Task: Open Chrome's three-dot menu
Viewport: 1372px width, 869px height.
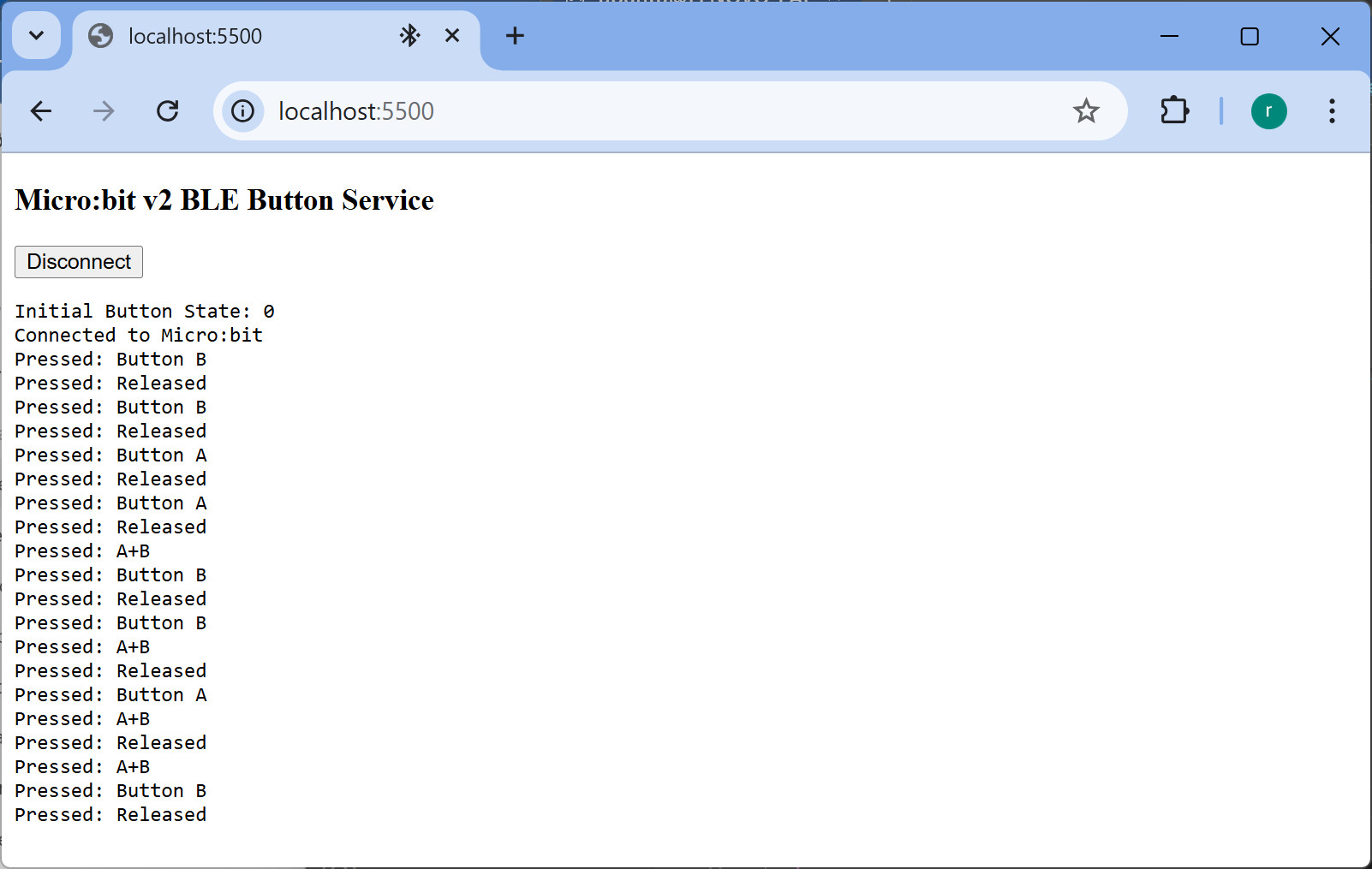Action: click(x=1332, y=111)
